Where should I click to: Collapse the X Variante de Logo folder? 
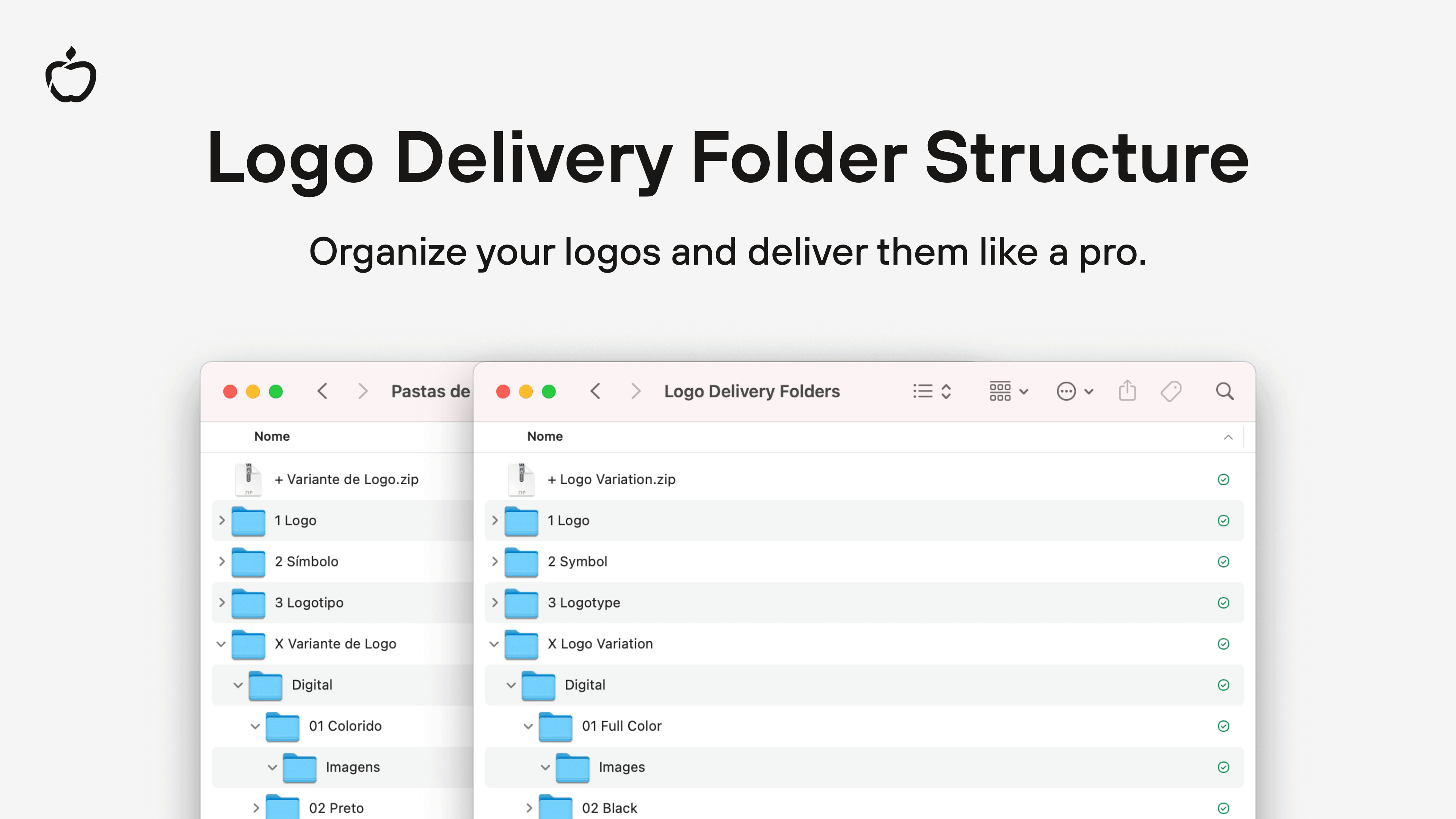(x=221, y=644)
